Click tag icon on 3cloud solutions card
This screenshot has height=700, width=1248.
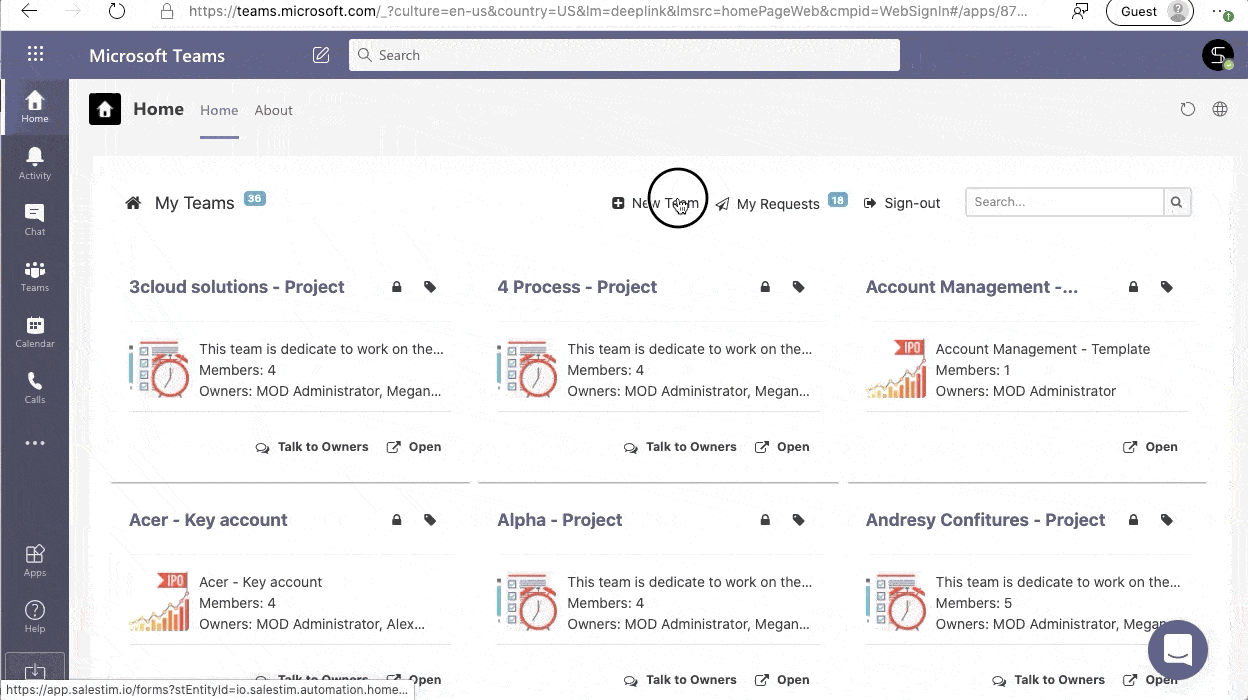430,287
